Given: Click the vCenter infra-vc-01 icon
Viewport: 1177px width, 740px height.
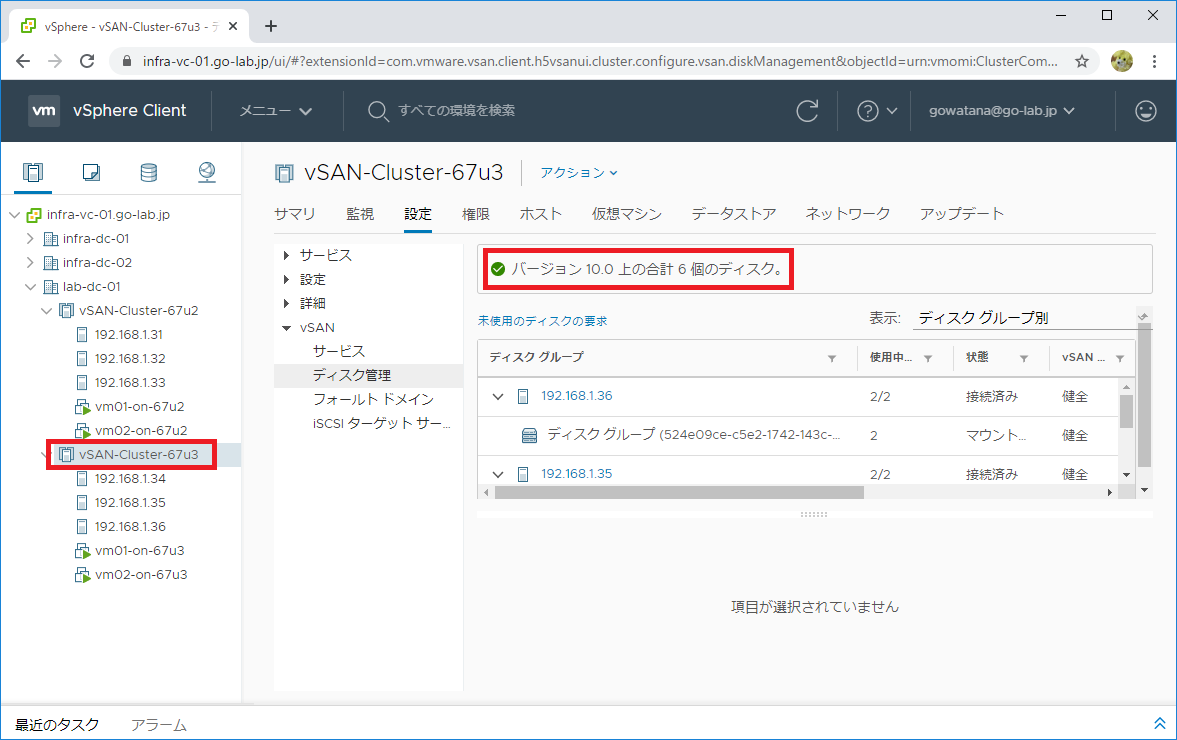Looking at the screenshot, I should pos(34,215).
